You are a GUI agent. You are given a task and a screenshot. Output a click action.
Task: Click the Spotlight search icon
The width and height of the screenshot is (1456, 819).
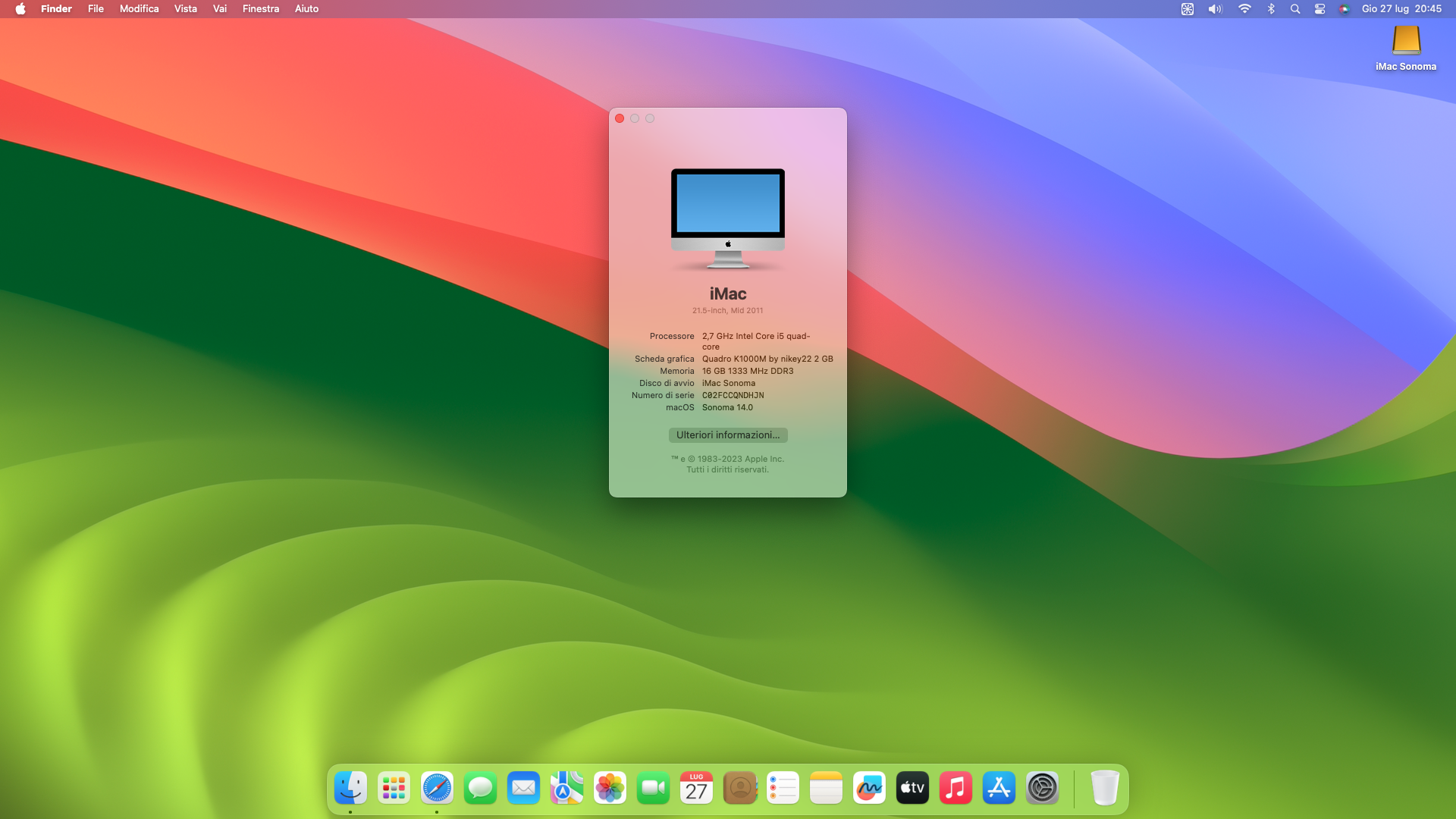pyautogui.click(x=1295, y=9)
